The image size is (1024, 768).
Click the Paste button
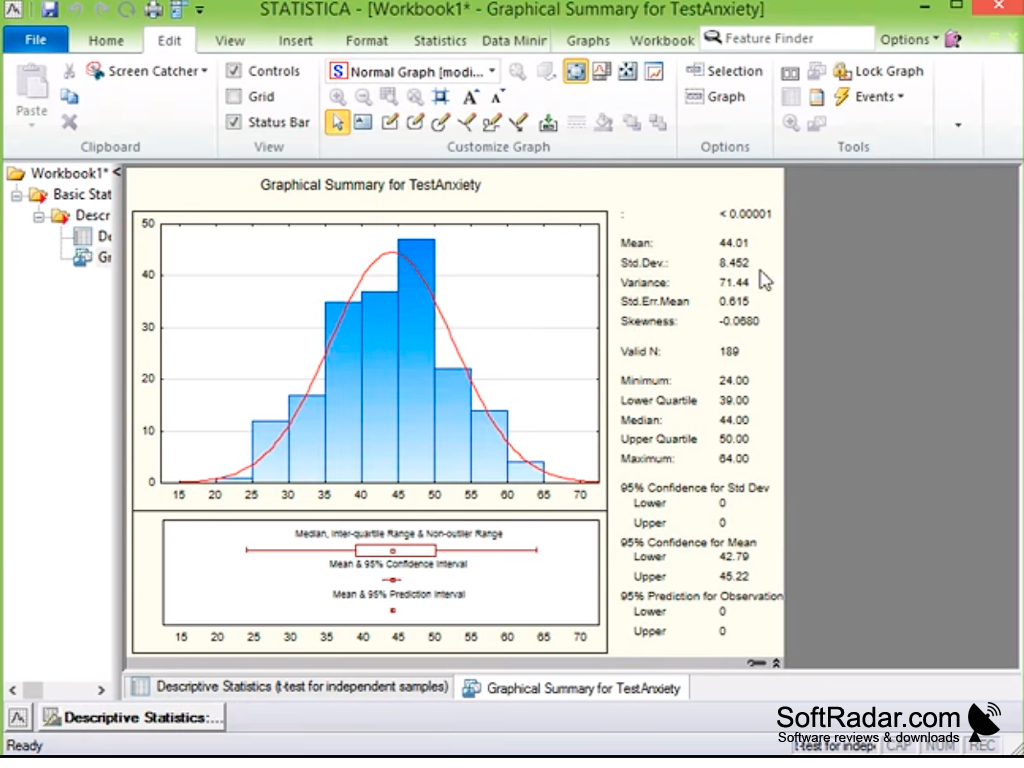(31, 93)
